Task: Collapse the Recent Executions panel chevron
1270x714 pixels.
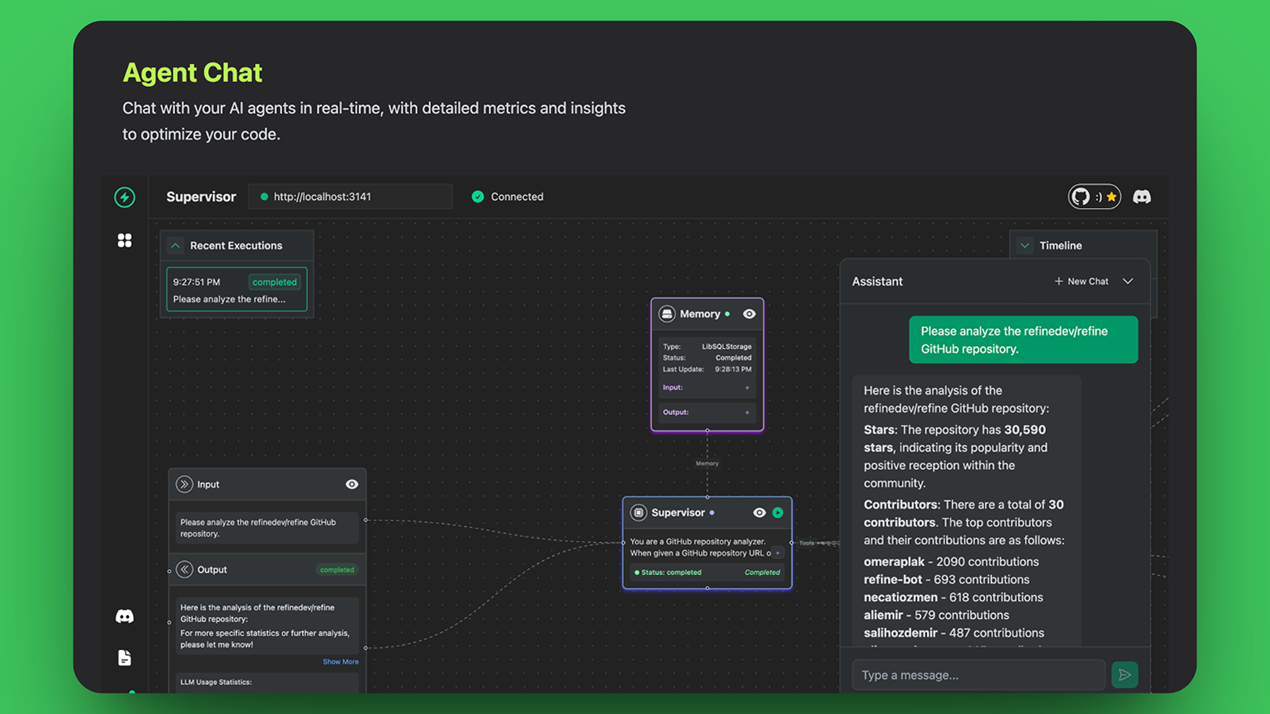Action: (x=176, y=246)
